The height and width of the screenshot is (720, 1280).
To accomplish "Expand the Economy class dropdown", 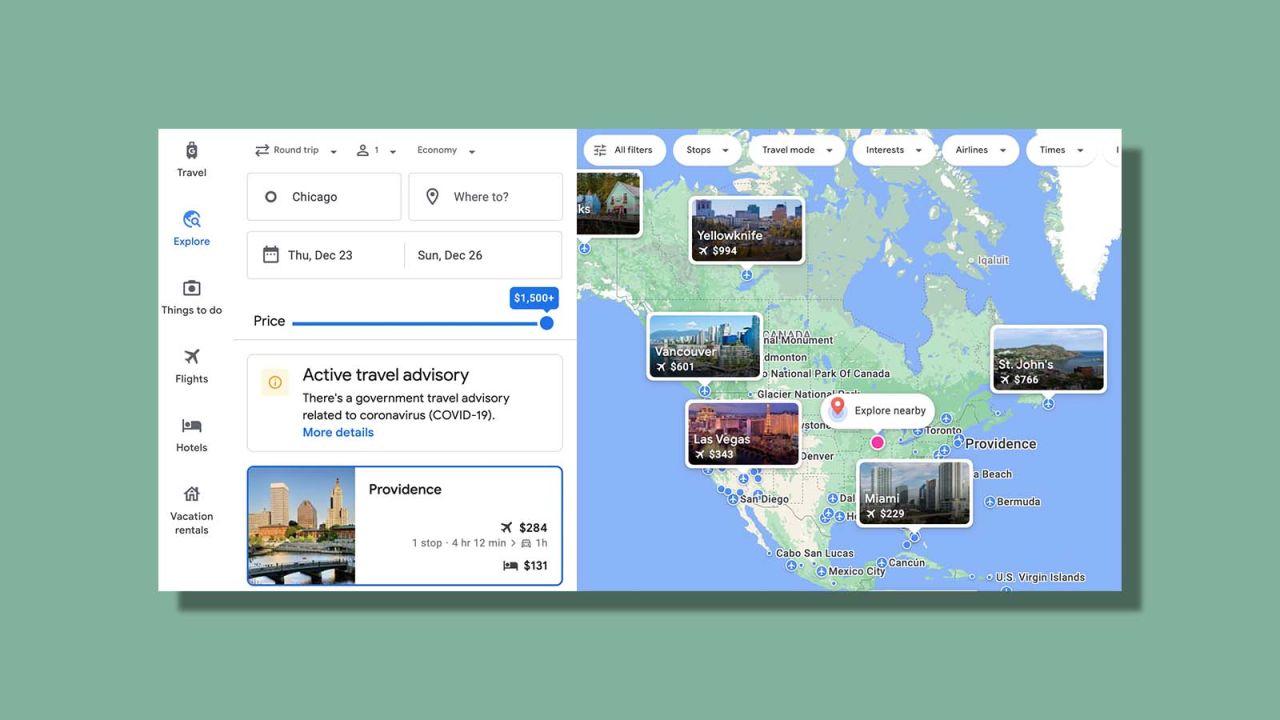I will [446, 150].
